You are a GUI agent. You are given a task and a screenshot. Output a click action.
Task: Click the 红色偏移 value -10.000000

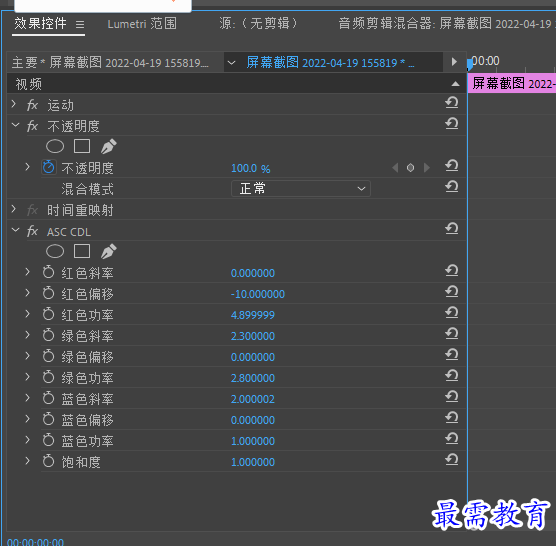257,294
